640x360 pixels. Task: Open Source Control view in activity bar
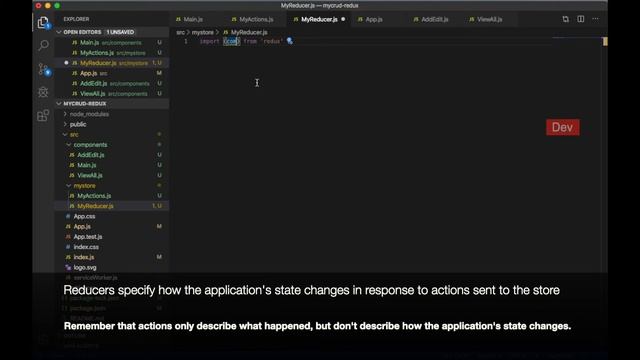pyautogui.click(x=43, y=69)
